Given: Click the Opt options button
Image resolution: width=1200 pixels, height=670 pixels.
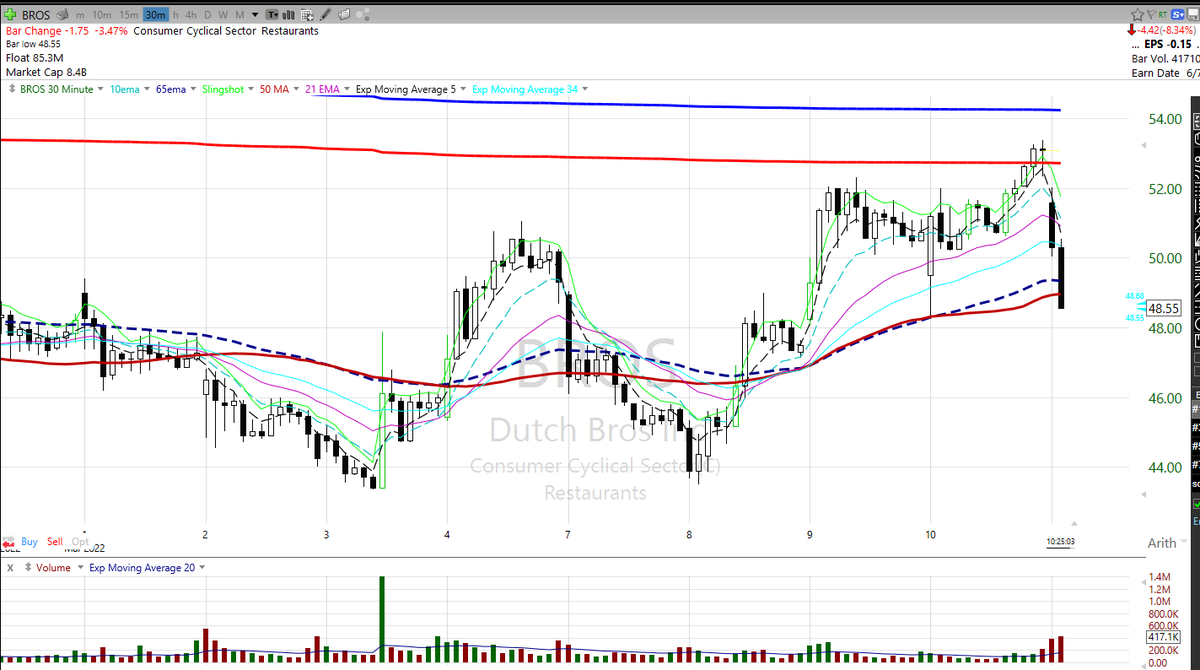Looking at the screenshot, I should [80, 542].
